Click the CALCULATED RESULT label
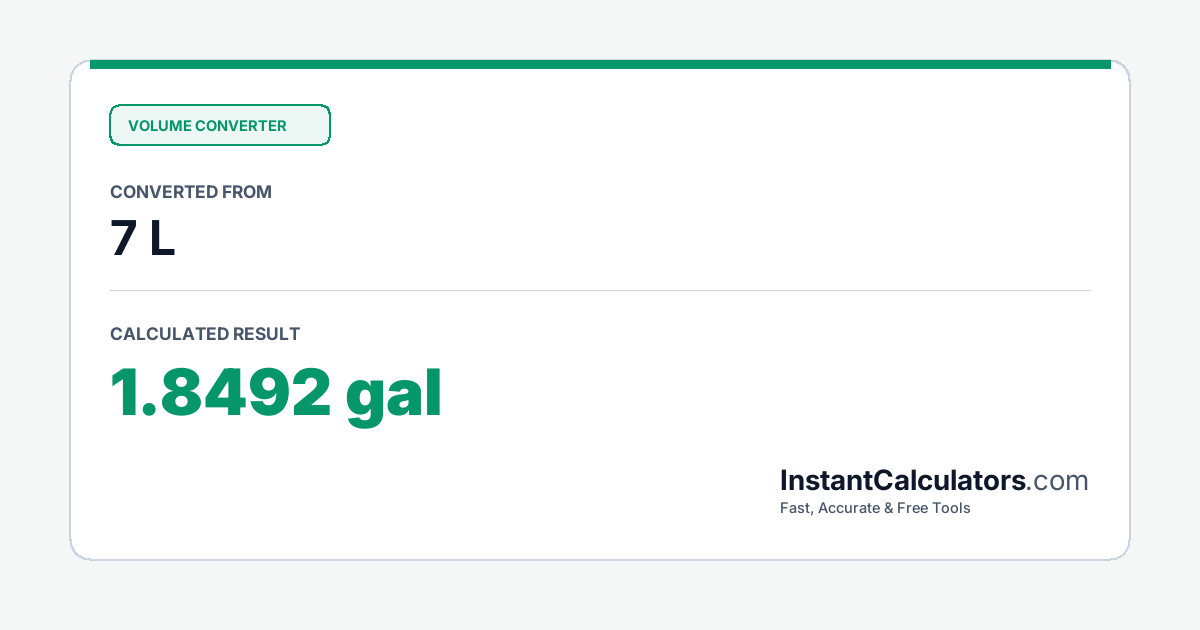Image resolution: width=1200 pixels, height=630 pixels. pyautogui.click(x=205, y=334)
